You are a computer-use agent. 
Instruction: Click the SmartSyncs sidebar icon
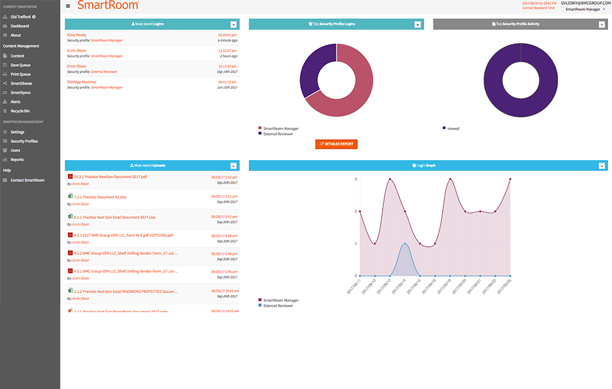point(5,92)
